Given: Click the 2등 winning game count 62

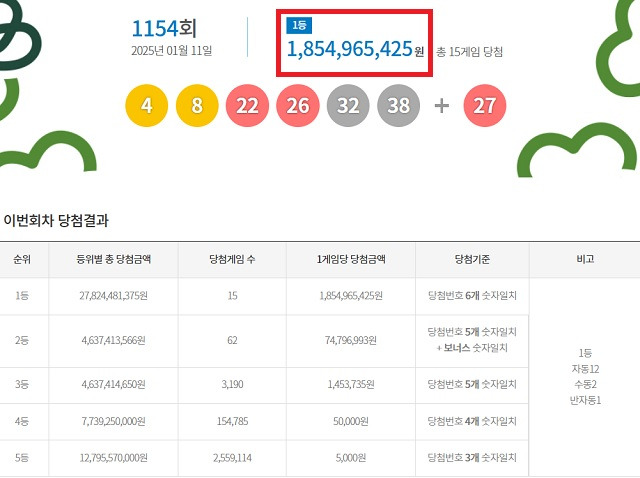Looking at the screenshot, I should (232, 340).
